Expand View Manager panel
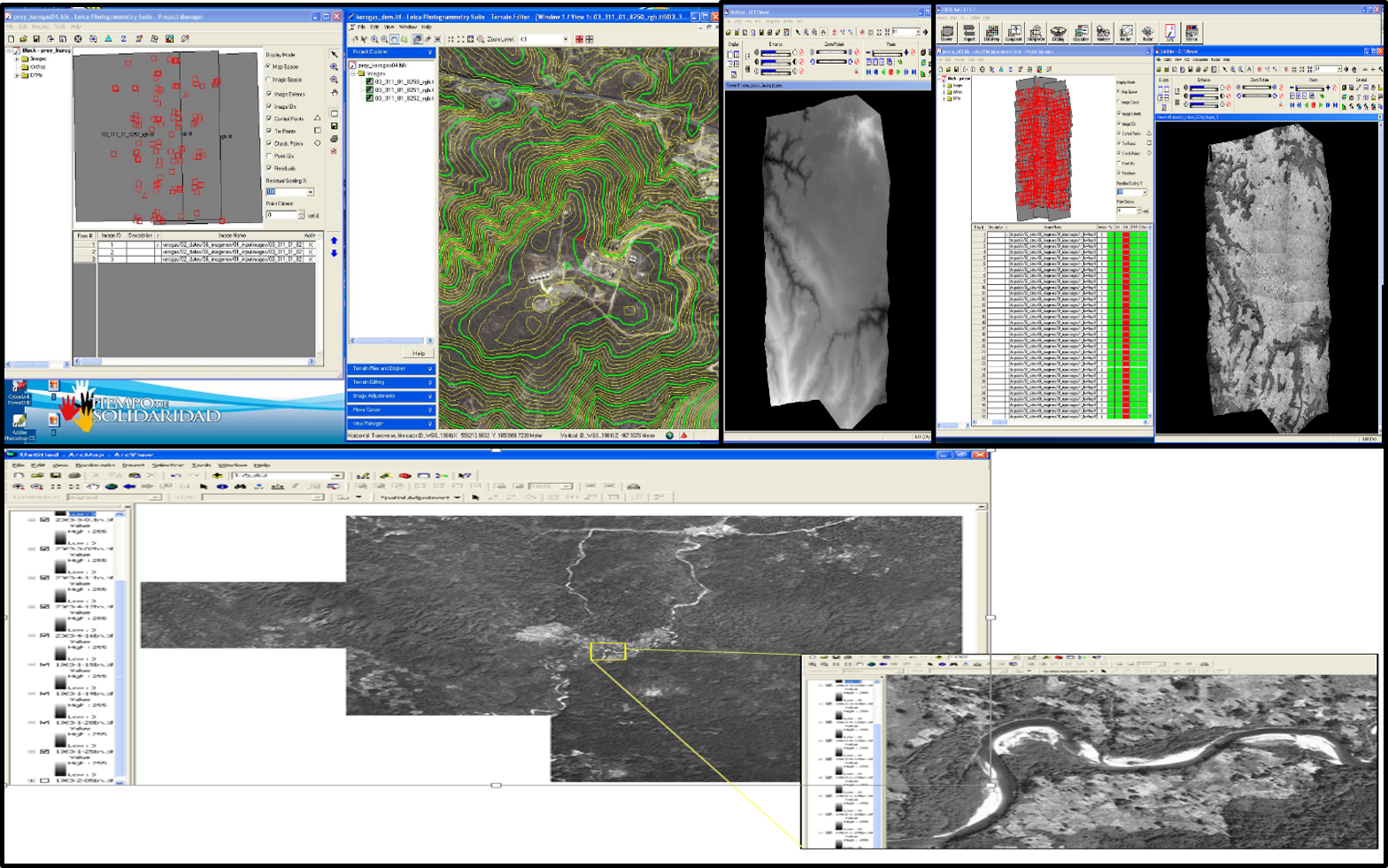The height and width of the screenshot is (868, 1388). point(391,424)
